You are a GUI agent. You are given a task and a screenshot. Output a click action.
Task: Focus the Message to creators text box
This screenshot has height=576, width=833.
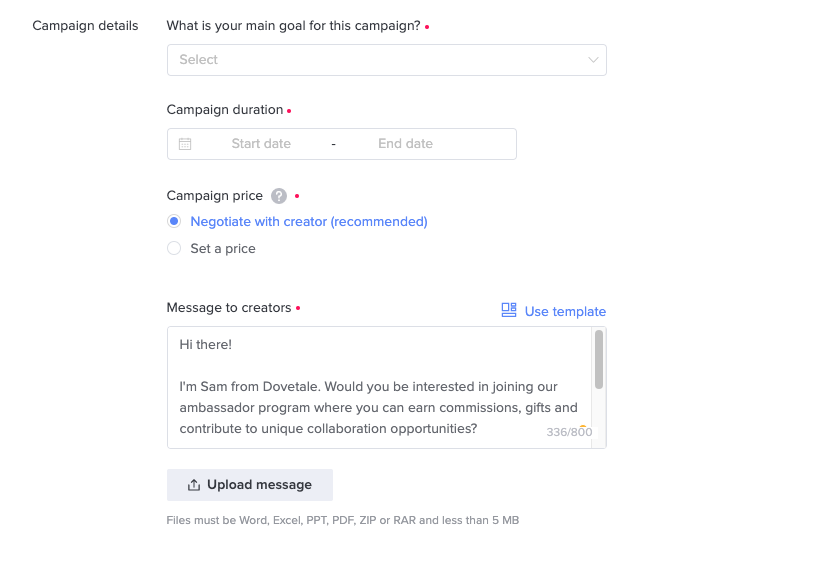379,387
